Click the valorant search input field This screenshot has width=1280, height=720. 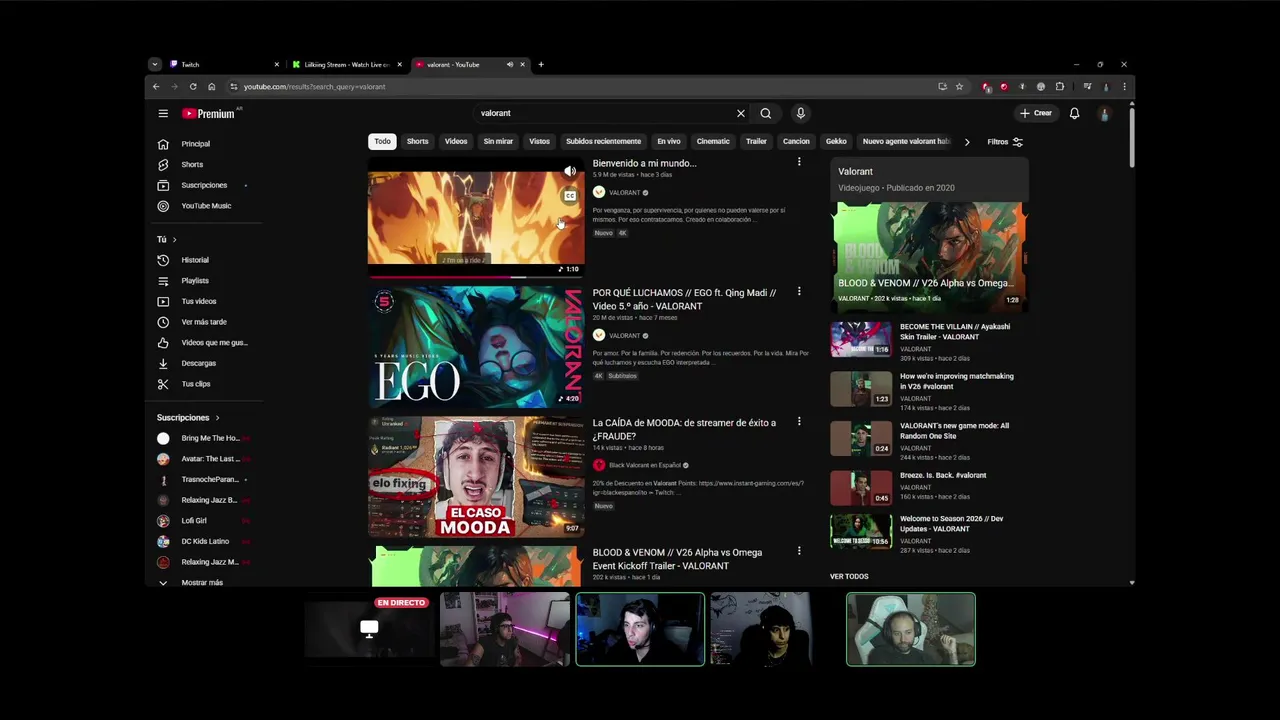(x=604, y=113)
